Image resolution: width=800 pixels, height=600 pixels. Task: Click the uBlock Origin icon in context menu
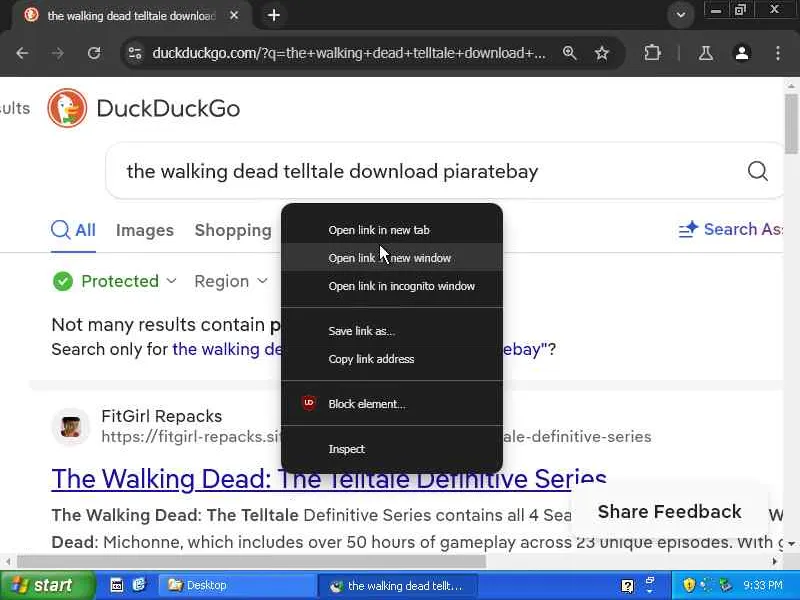(309, 403)
